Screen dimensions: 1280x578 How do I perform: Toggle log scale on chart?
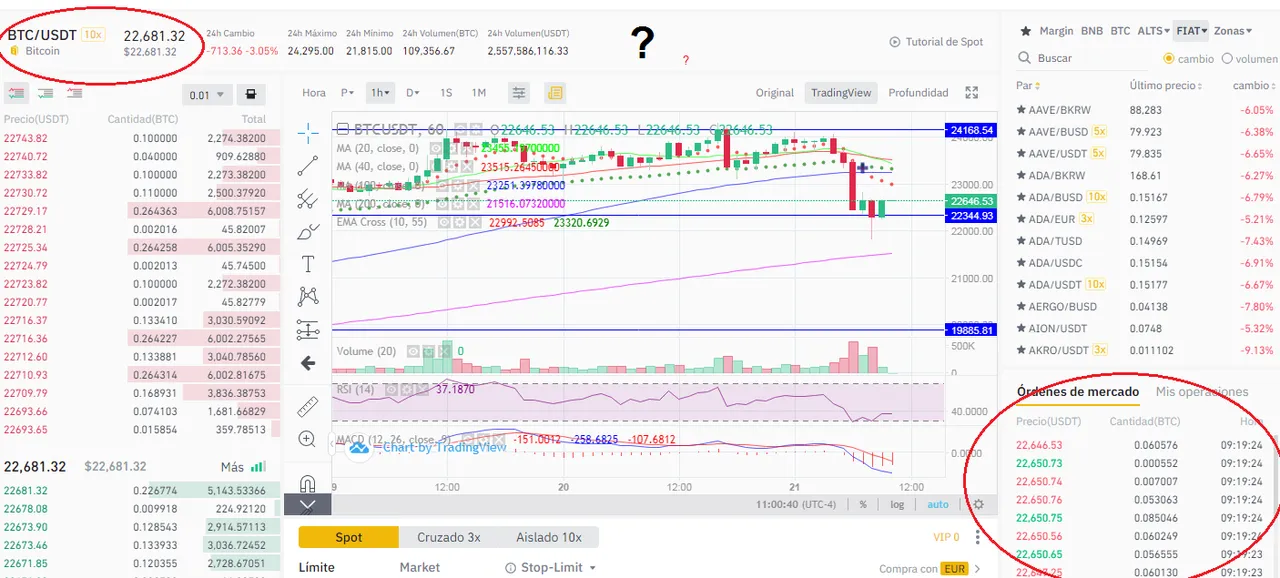pyautogui.click(x=897, y=505)
